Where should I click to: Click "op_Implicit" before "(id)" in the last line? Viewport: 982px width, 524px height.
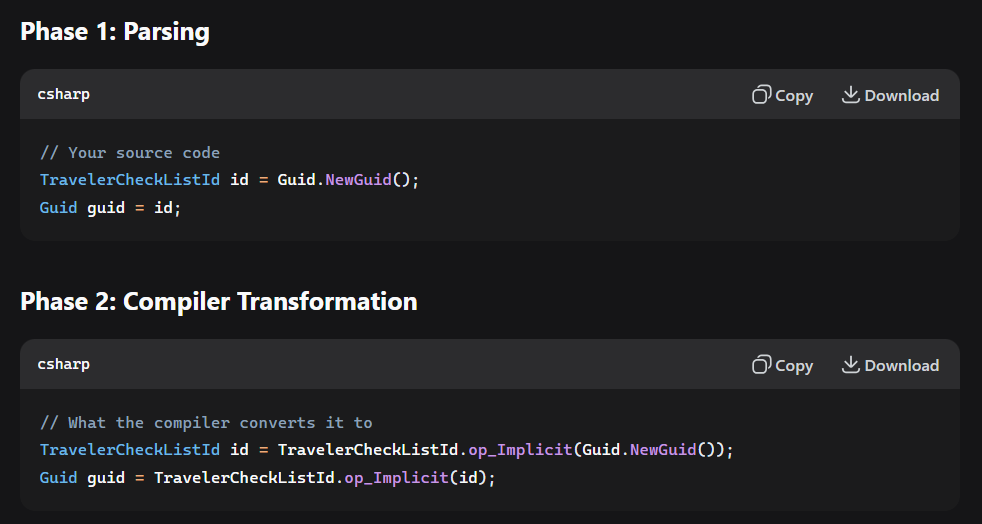pos(396,478)
